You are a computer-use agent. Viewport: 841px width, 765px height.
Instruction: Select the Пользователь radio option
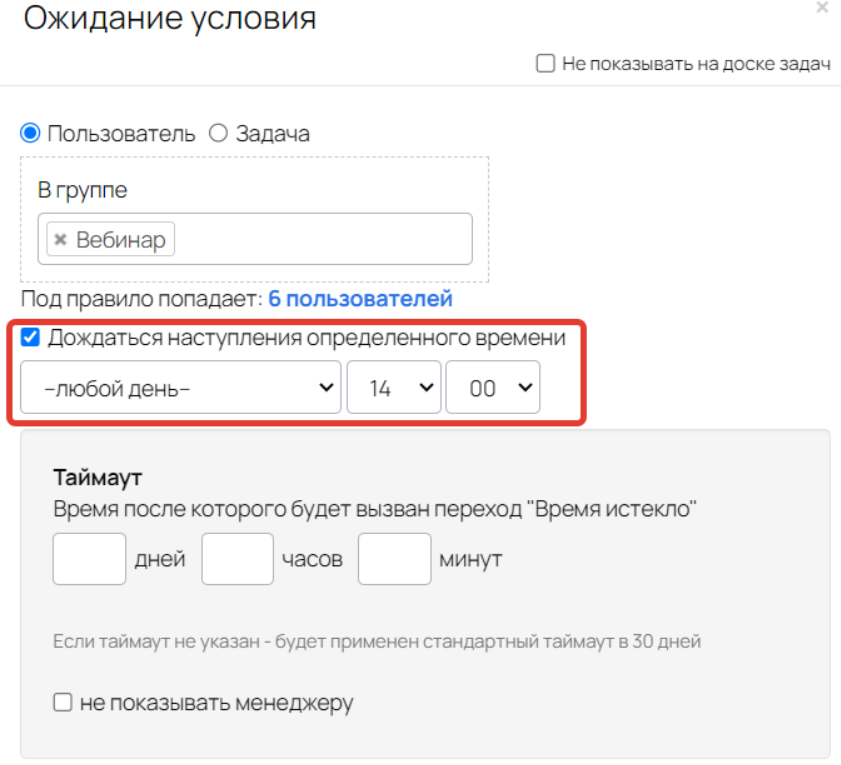pos(30,133)
